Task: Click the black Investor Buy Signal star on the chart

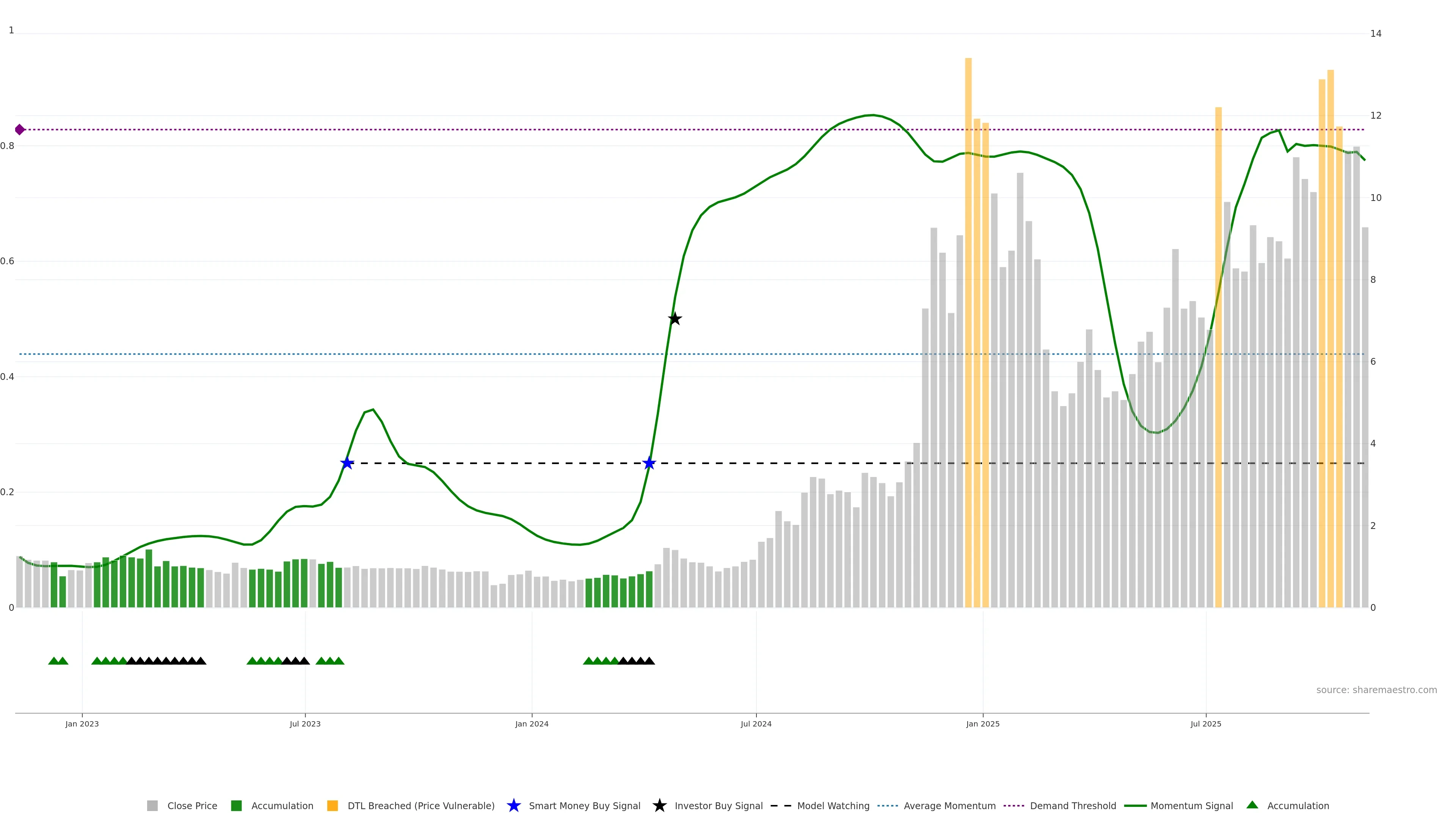Action: click(x=674, y=319)
